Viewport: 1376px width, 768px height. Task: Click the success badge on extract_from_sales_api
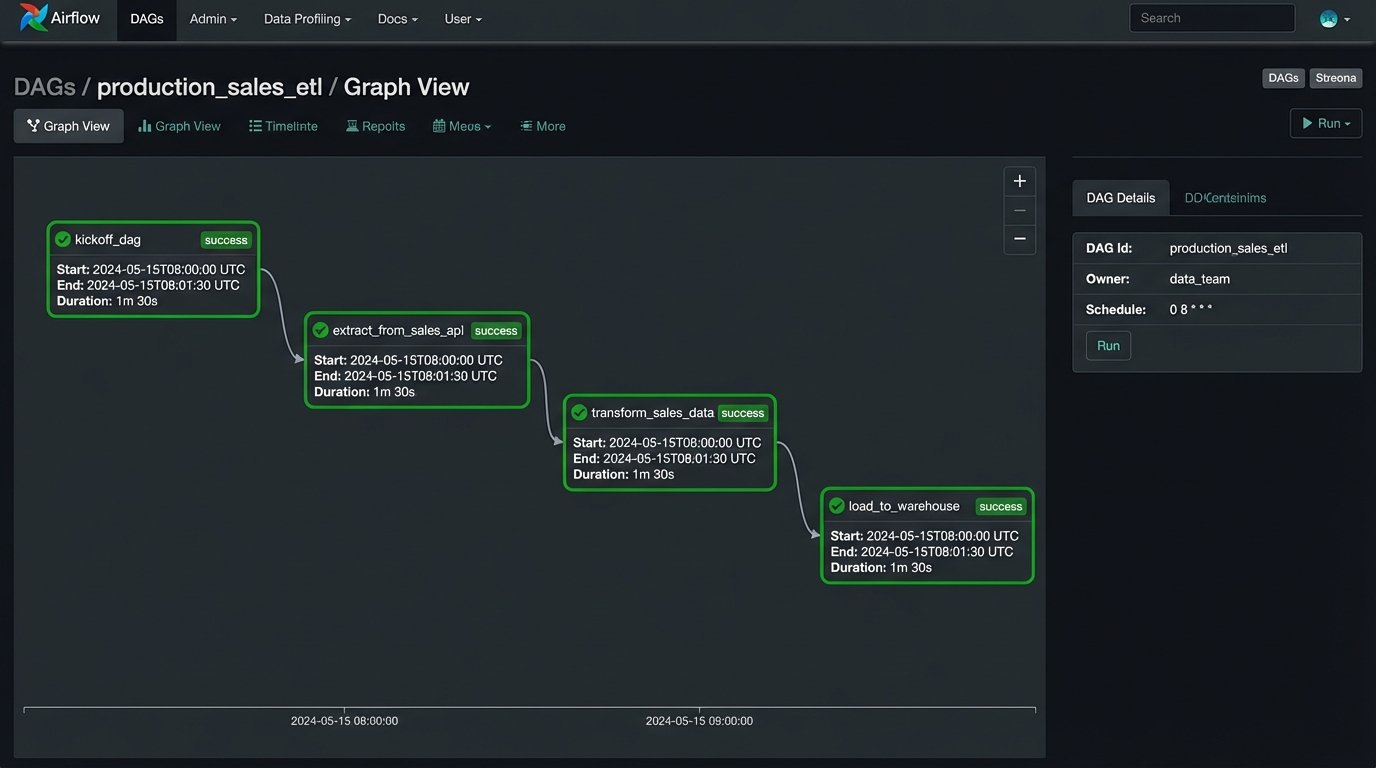coord(495,330)
